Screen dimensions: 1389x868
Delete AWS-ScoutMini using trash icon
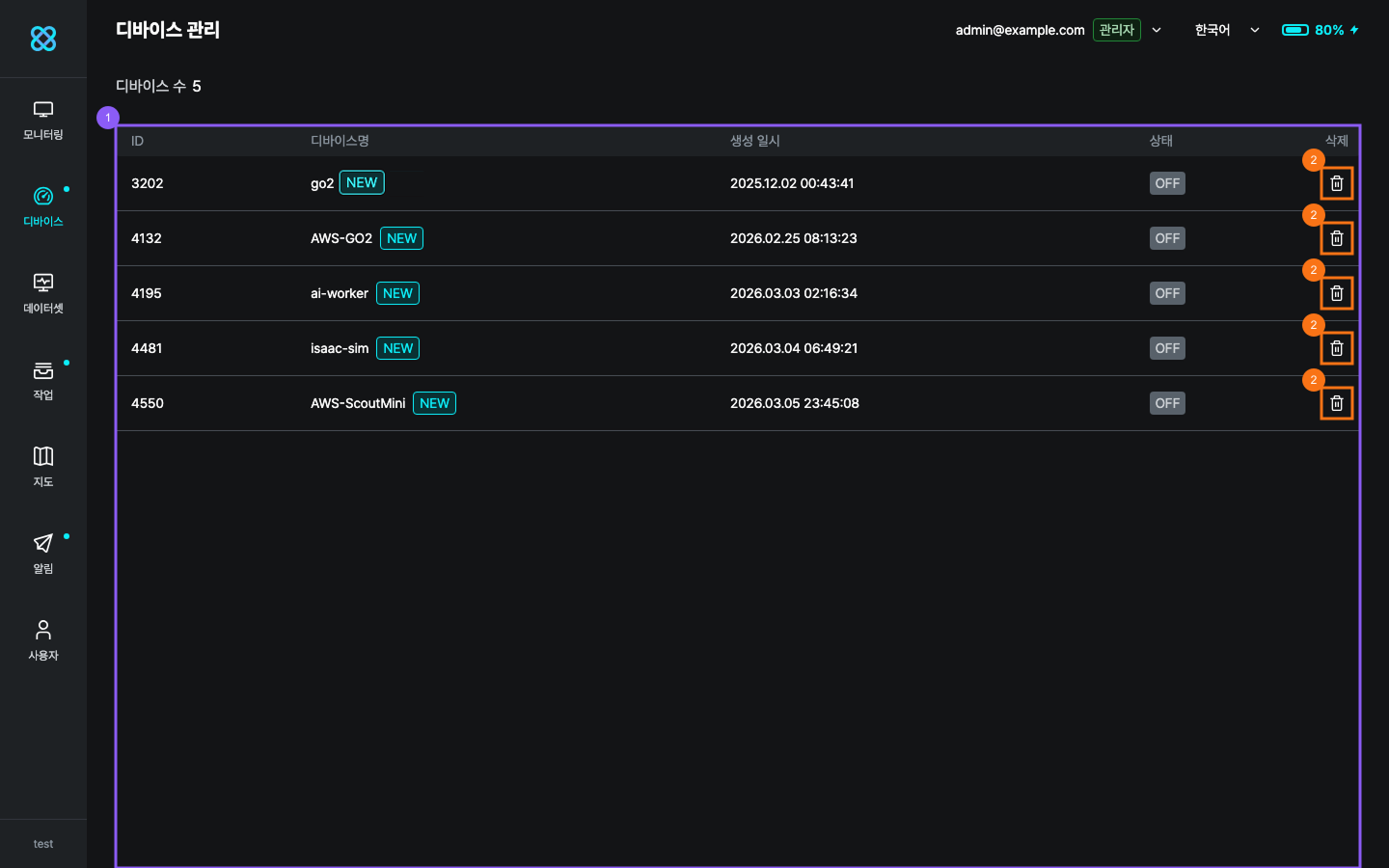click(x=1336, y=403)
